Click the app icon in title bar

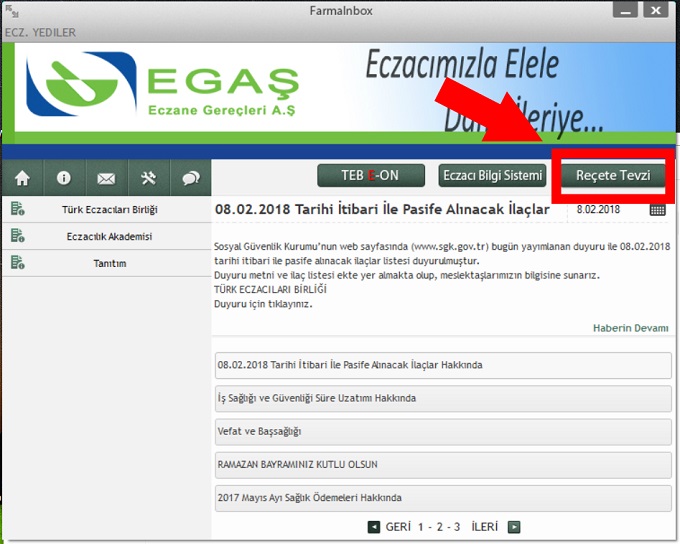(12, 11)
